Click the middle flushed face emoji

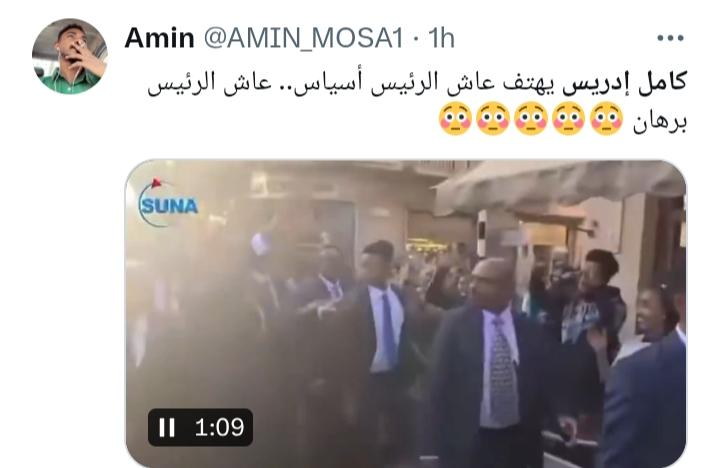click(531, 119)
